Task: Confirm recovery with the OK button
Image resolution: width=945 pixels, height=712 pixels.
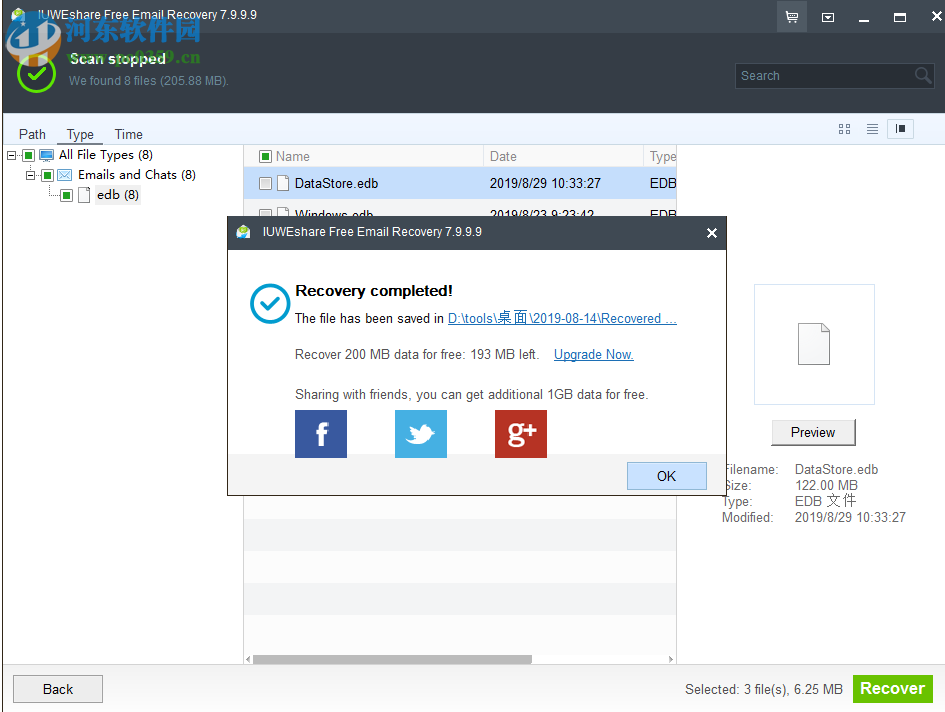Action: click(666, 475)
